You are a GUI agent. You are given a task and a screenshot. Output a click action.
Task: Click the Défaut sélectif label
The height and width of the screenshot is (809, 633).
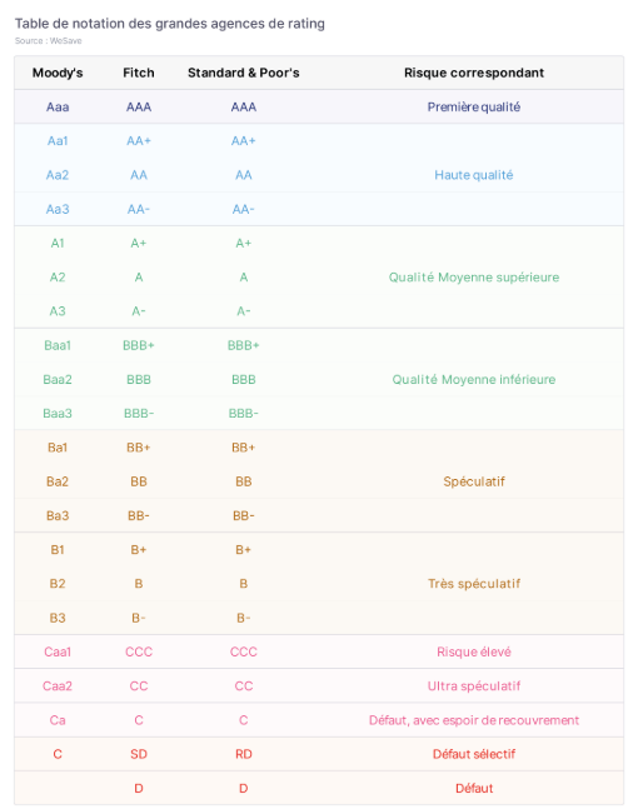click(x=474, y=754)
